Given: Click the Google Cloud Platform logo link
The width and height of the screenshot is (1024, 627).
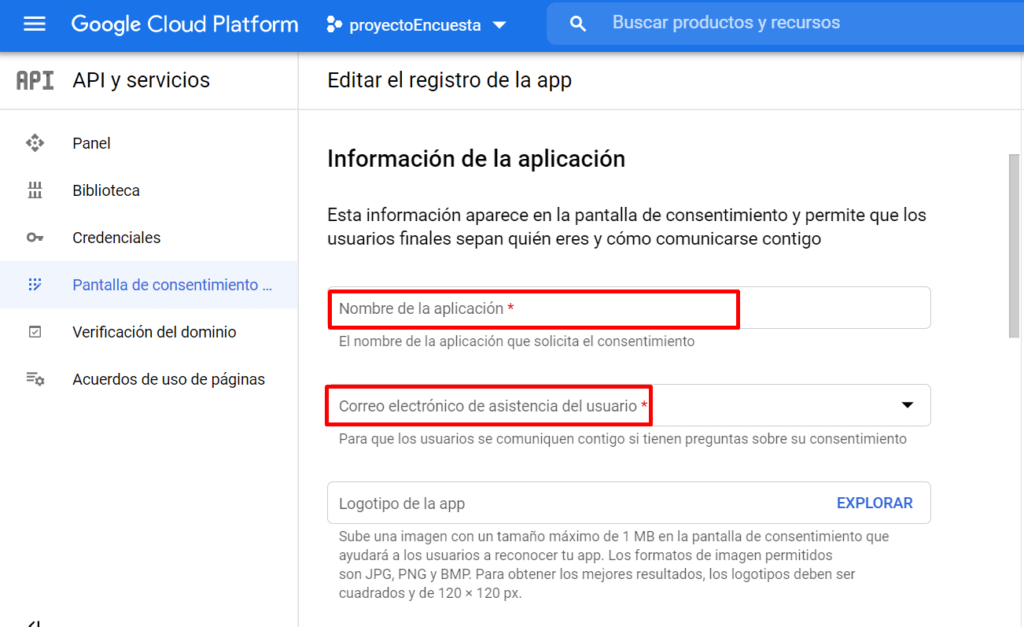Looking at the screenshot, I should [185, 24].
